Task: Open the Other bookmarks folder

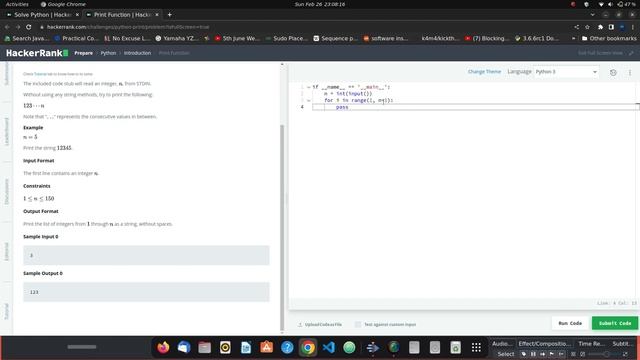Action: point(609,38)
